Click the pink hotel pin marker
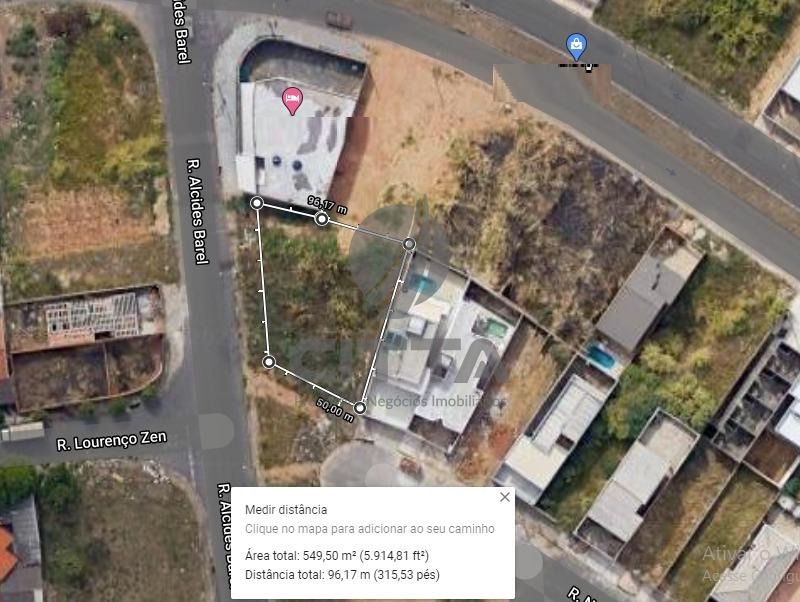 pos(292,101)
